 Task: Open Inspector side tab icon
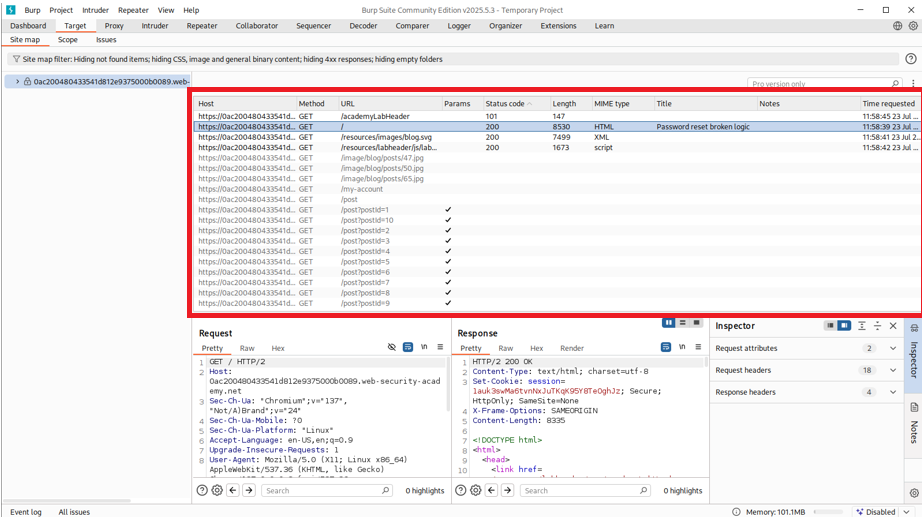pos(914,328)
